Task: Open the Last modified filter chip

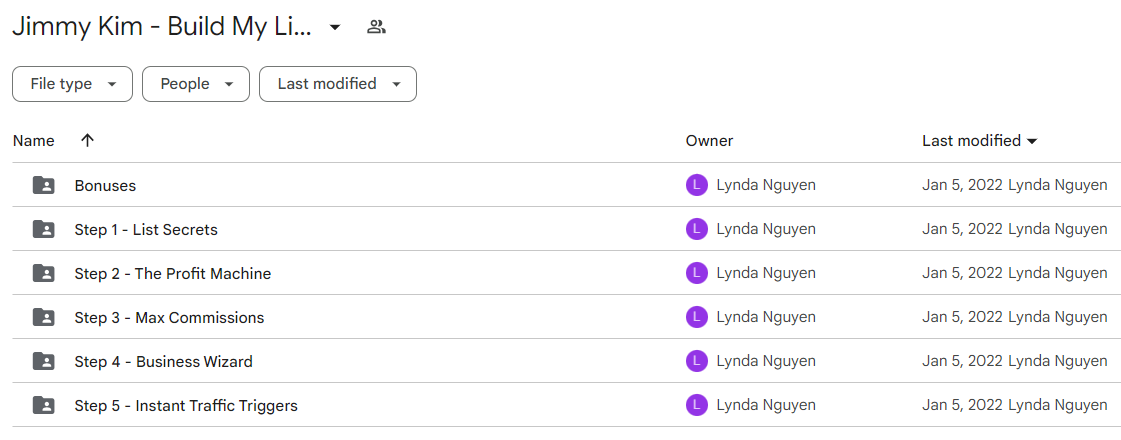Action: point(337,84)
